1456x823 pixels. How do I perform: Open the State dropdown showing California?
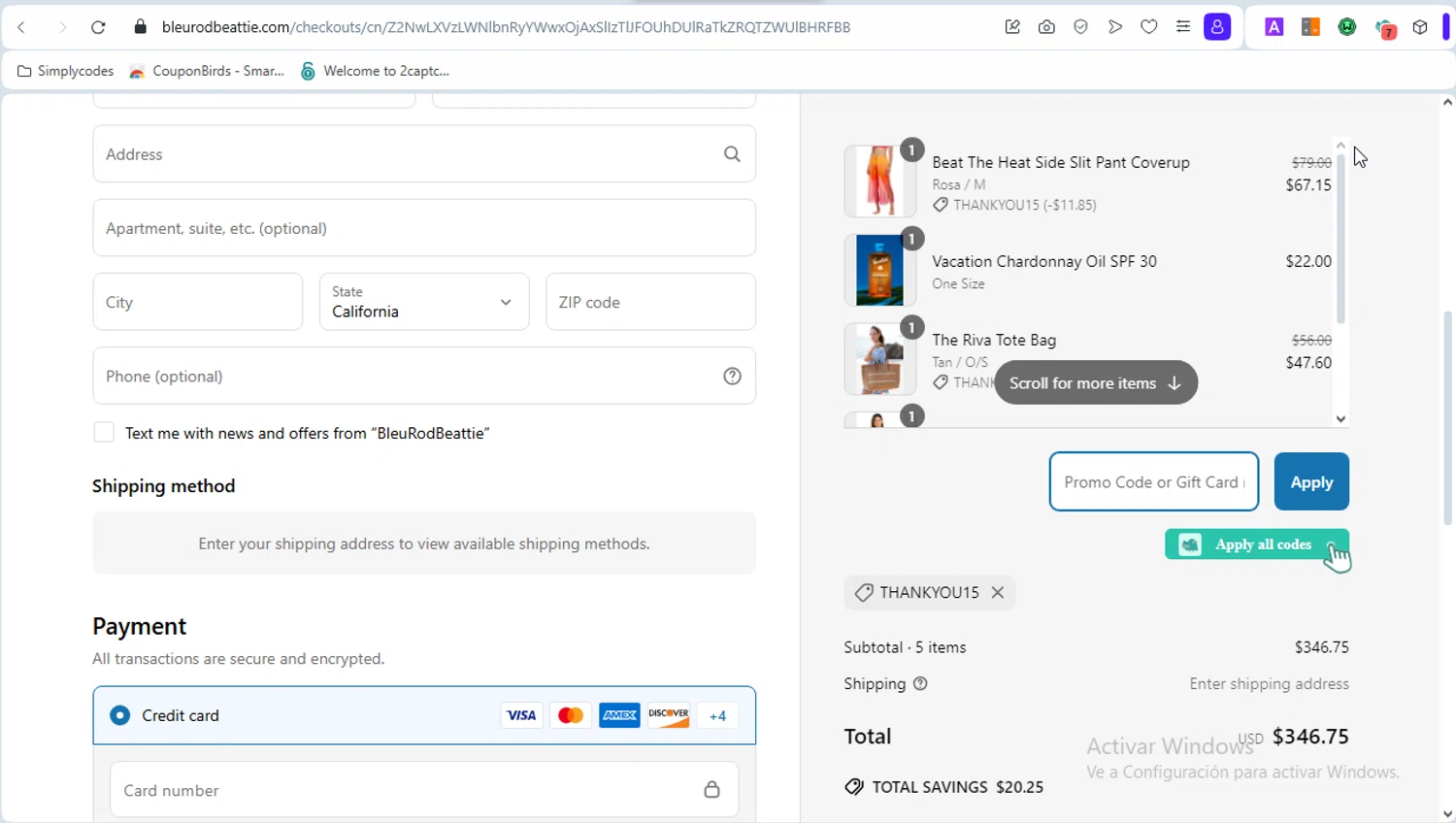424,302
